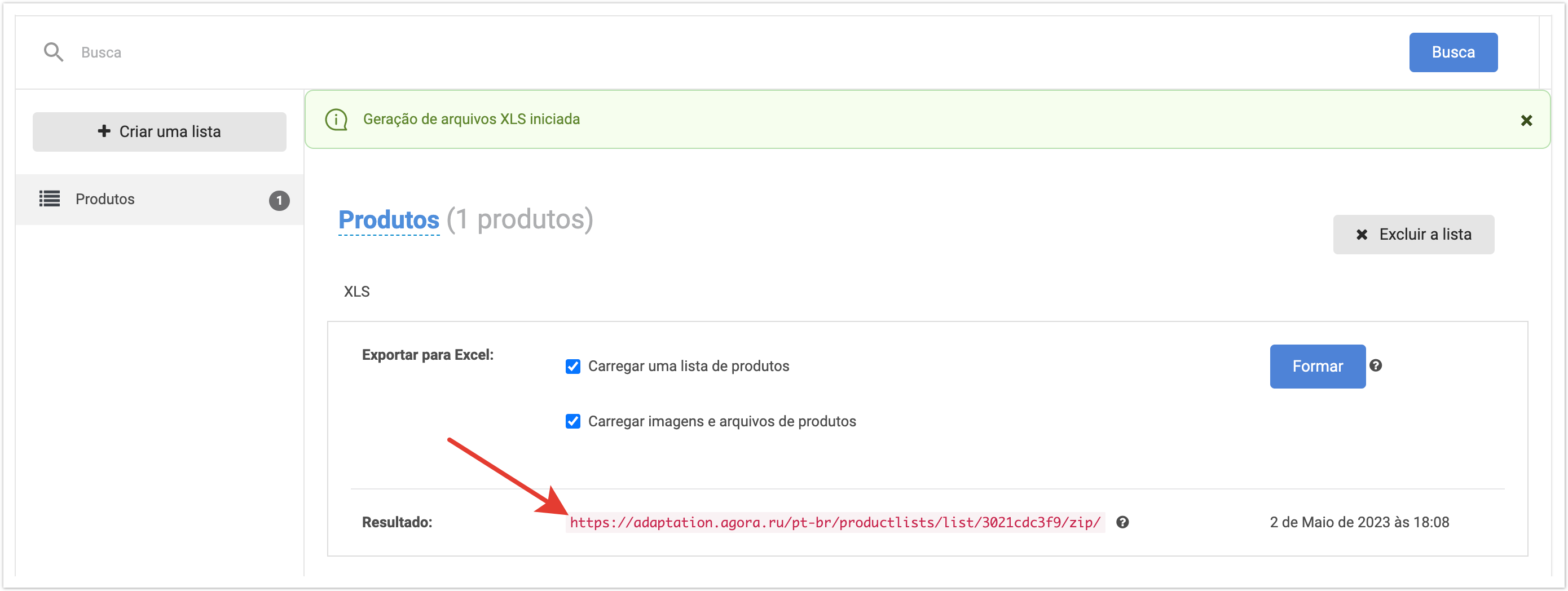1568x591 pixels.
Task: Click the info icon in the green notification
Action: click(336, 120)
